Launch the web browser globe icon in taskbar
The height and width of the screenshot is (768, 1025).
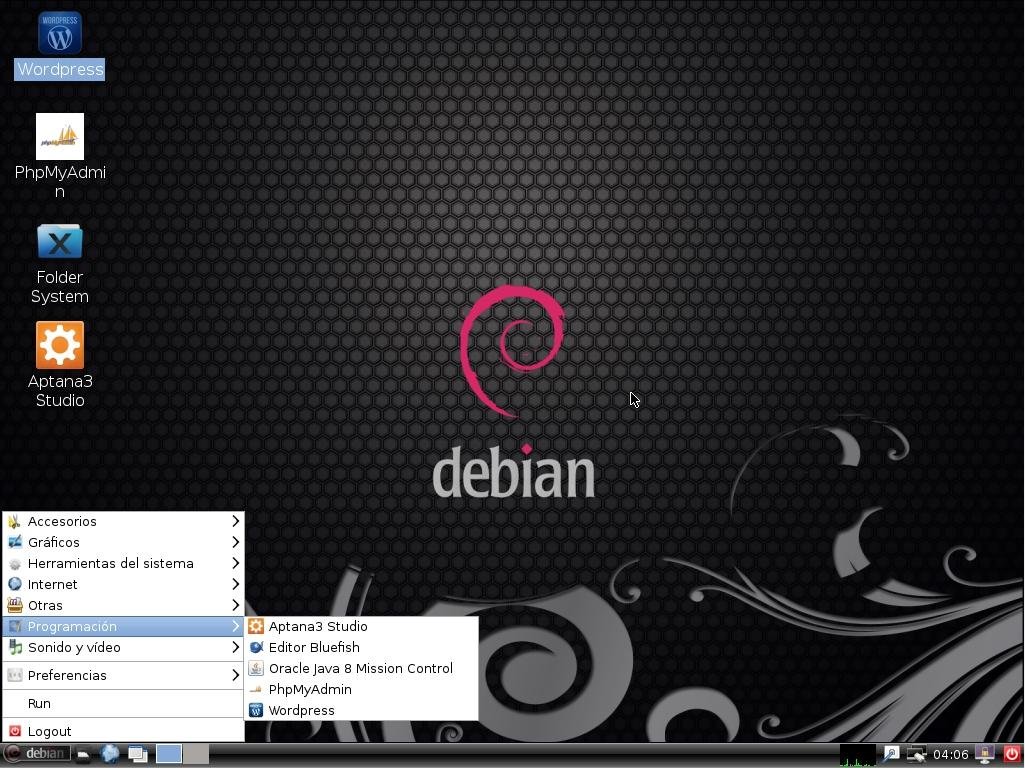coord(110,754)
